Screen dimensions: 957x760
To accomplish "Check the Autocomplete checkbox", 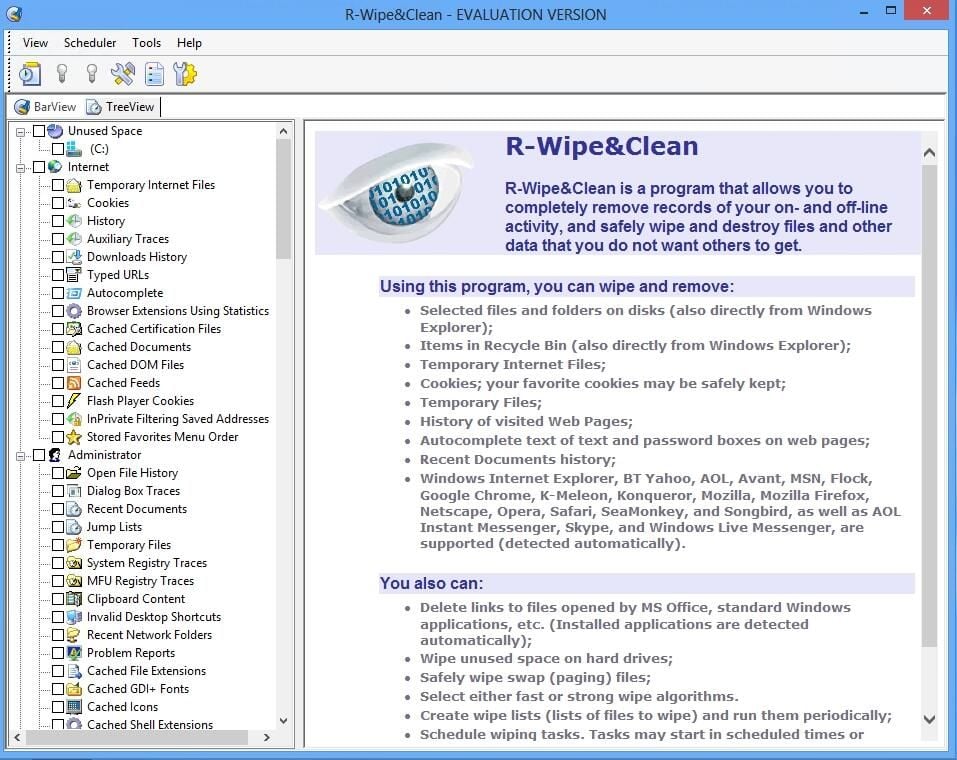I will 58,292.
